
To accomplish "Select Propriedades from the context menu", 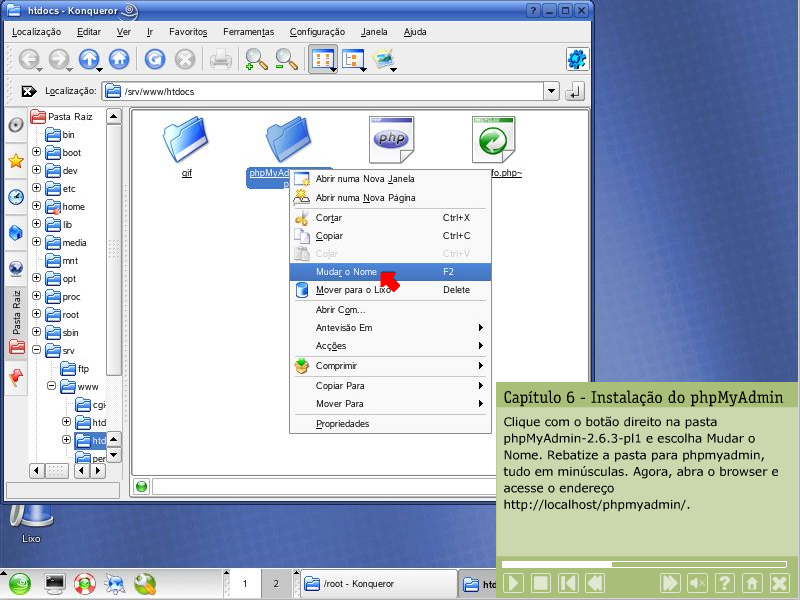I will click(343, 424).
